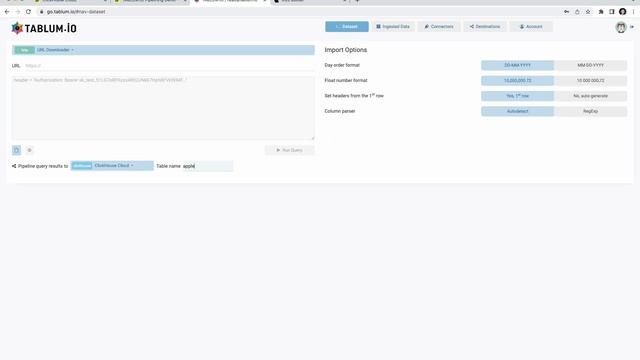This screenshot has width=640, height=360.
Task: Click the share page icon
Action: point(577,12)
